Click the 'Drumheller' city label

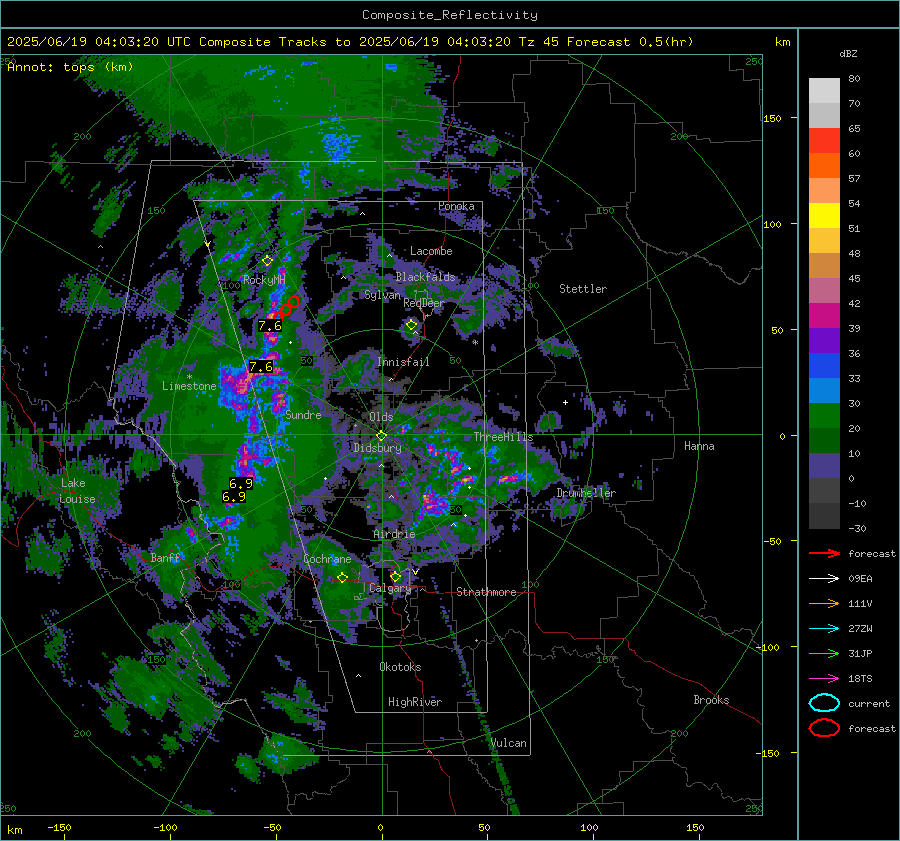coord(586,493)
